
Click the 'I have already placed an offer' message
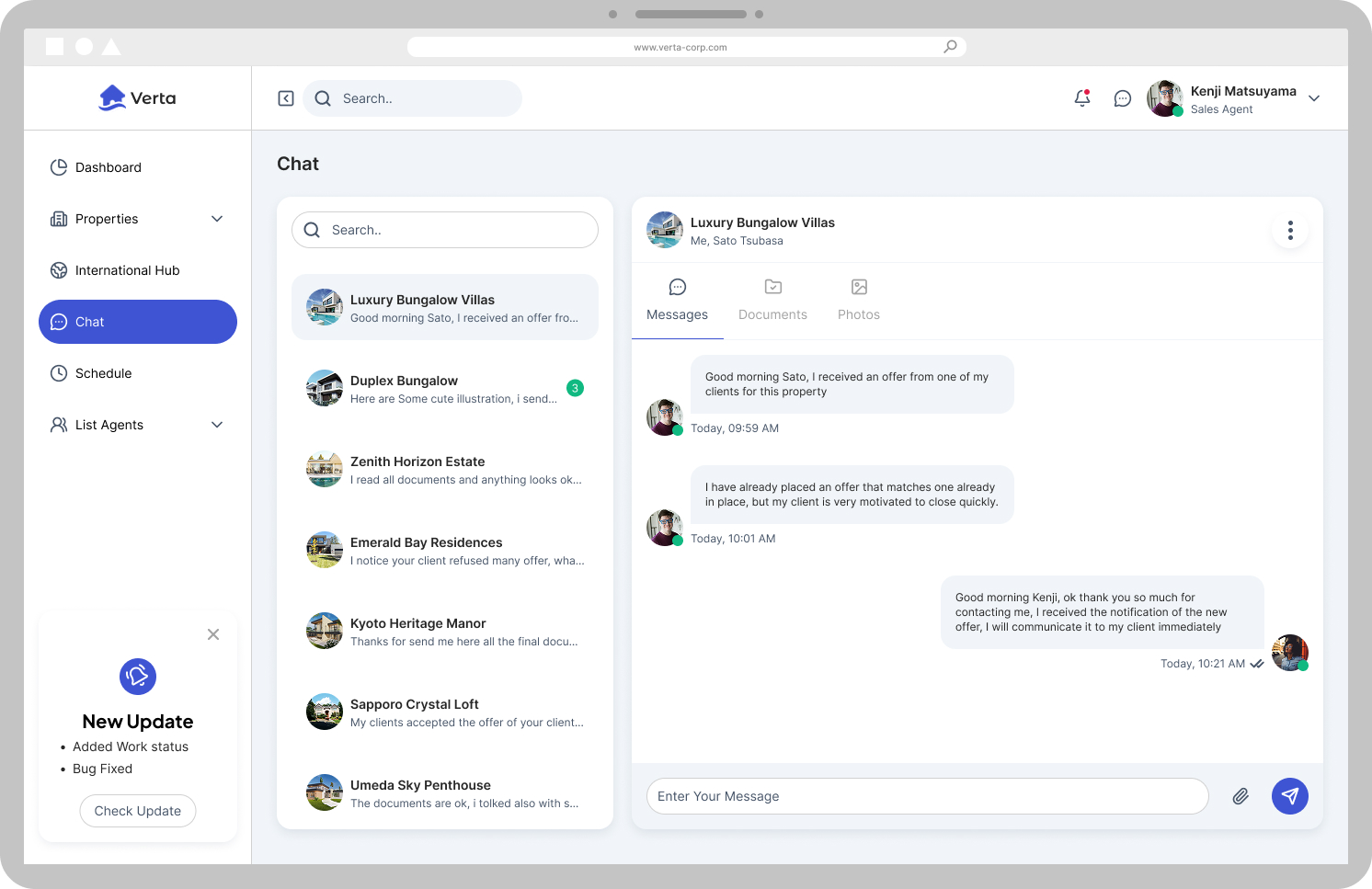pos(852,495)
